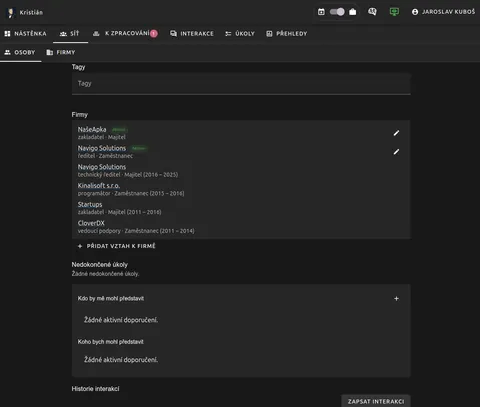This screenshot has height=407, width=480.
Task: Open the NašeApka company link
Action: pos(92,129)
